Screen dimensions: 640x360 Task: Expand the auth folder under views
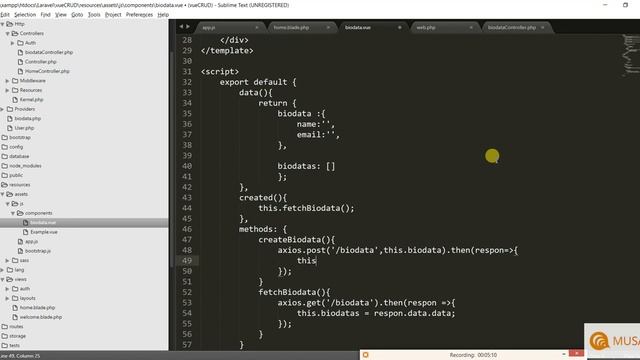8,289
